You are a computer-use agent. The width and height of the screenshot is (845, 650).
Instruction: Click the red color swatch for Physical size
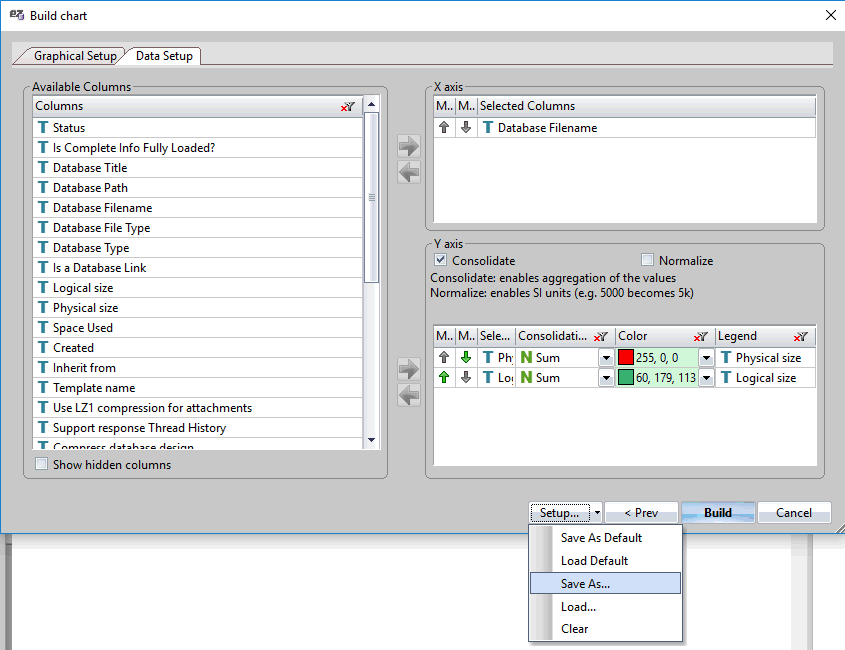627,358
